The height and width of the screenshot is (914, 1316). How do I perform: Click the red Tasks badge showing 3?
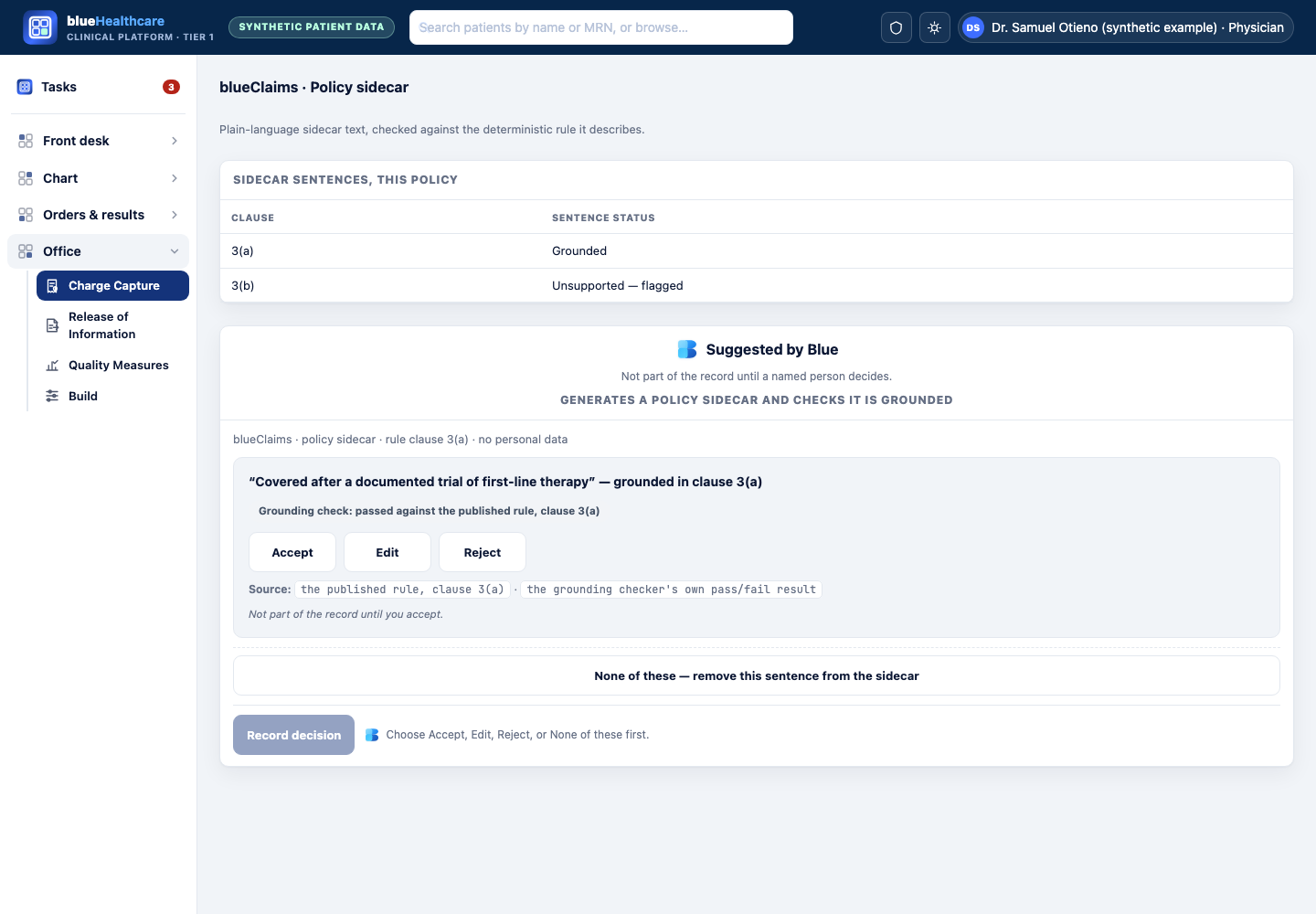[x=171, y=87]
